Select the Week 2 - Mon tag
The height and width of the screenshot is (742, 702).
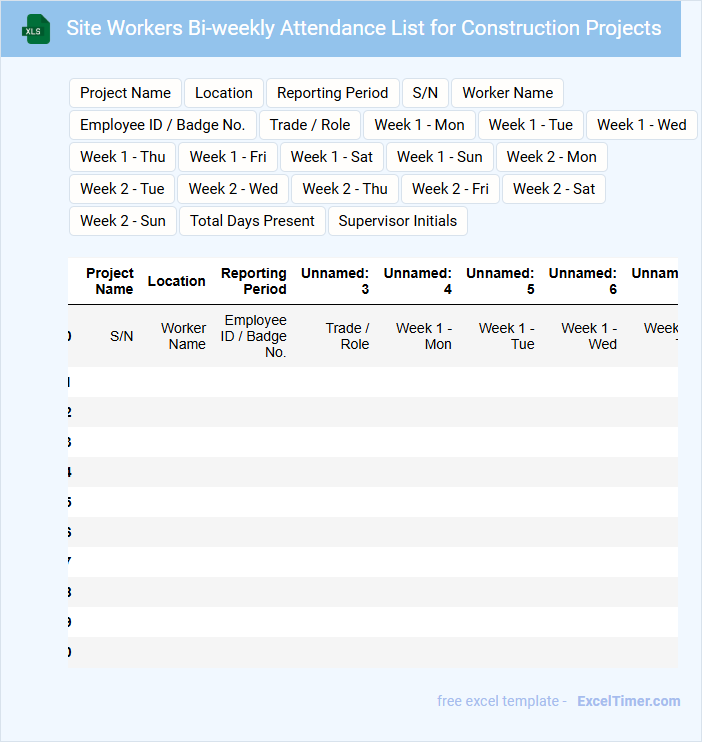(x=551, y=157)
